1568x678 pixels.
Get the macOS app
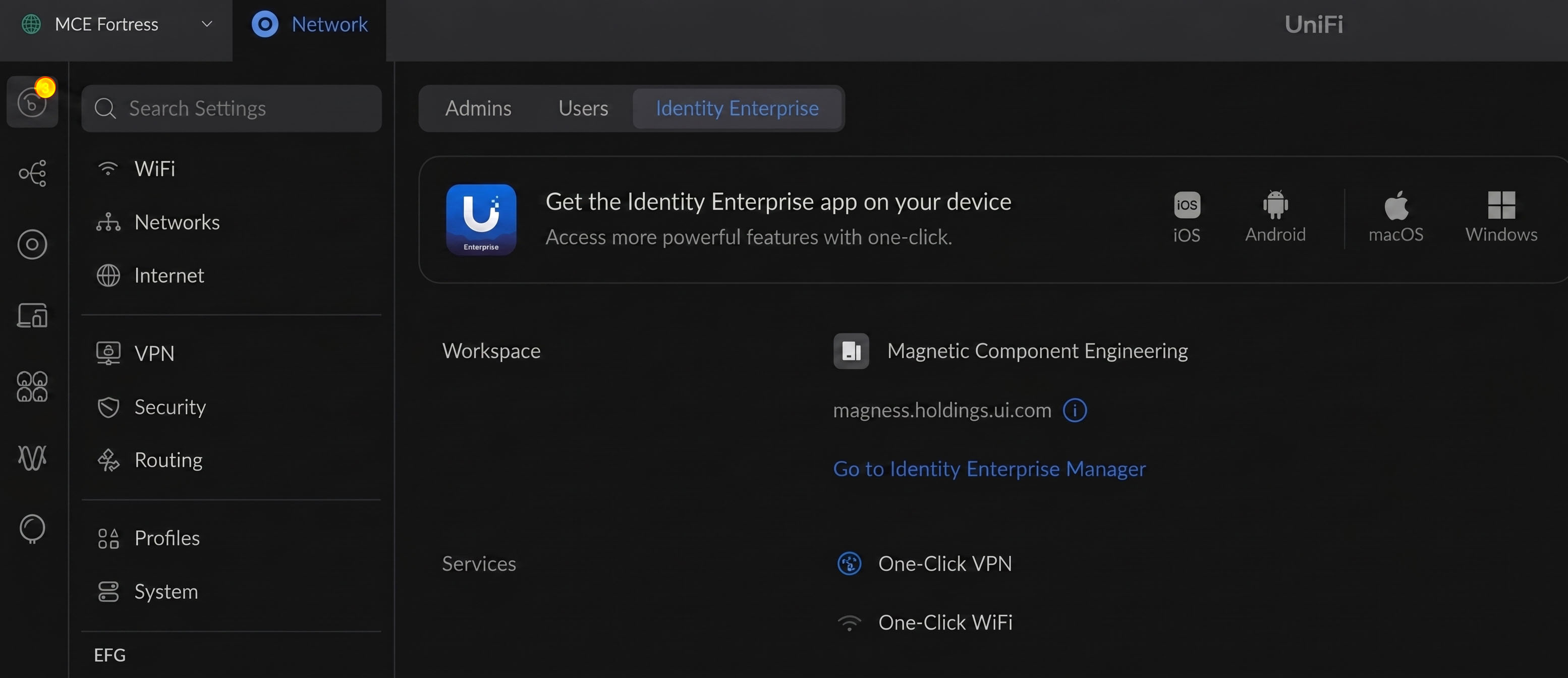click(1396, 217)
